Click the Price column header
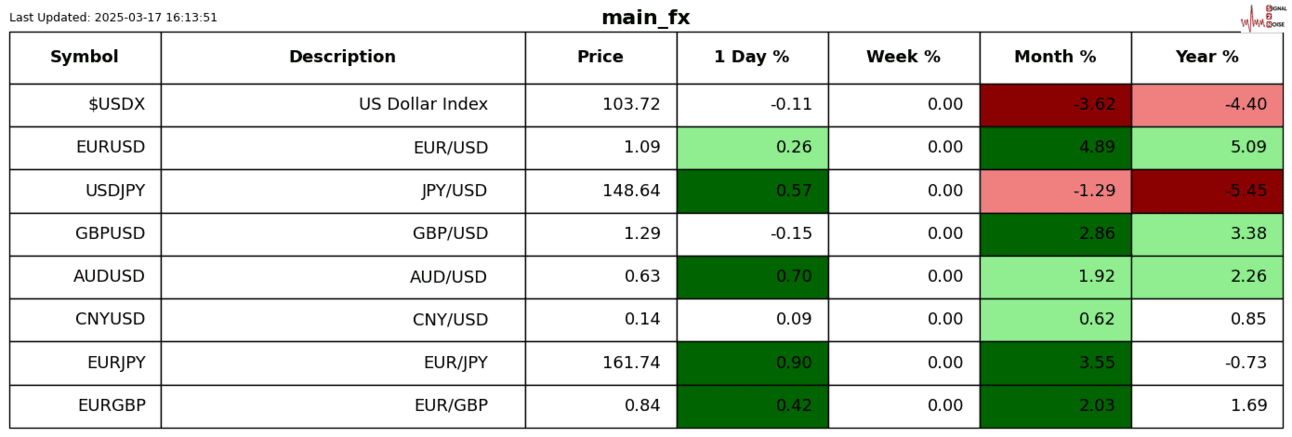 tap(600, 58)
